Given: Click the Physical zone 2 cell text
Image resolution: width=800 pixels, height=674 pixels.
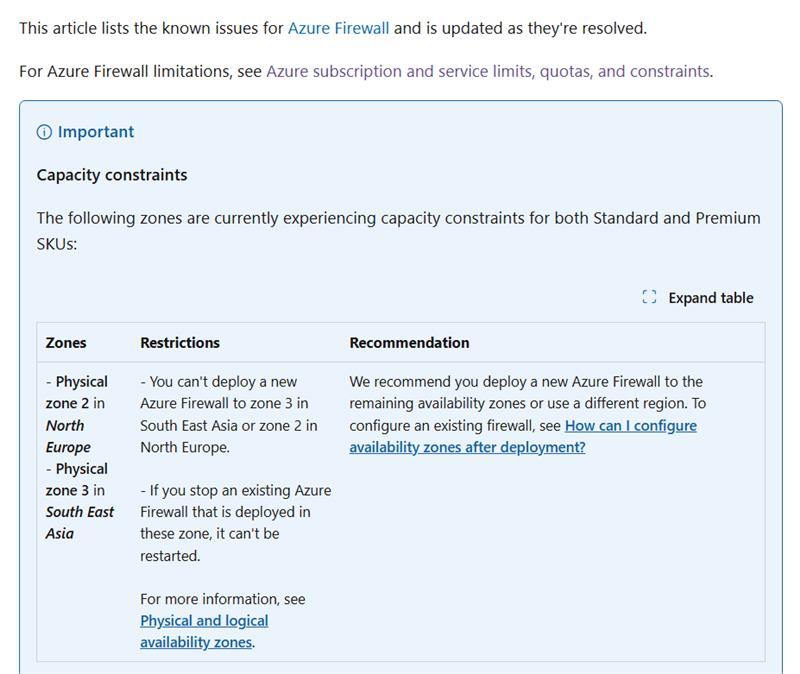Looking at the screenshot, I should pos(77,392).
